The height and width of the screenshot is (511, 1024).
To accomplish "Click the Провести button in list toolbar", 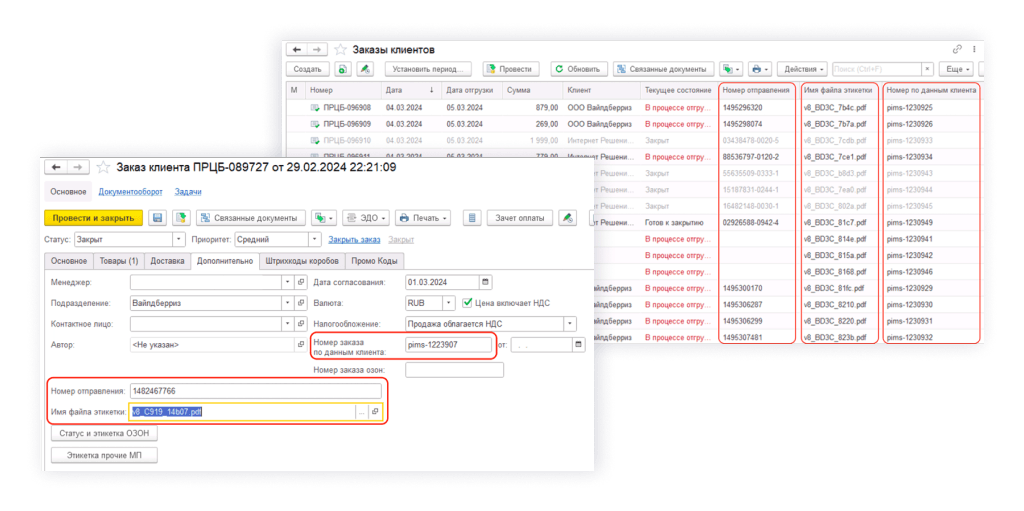I will point(511,69).
